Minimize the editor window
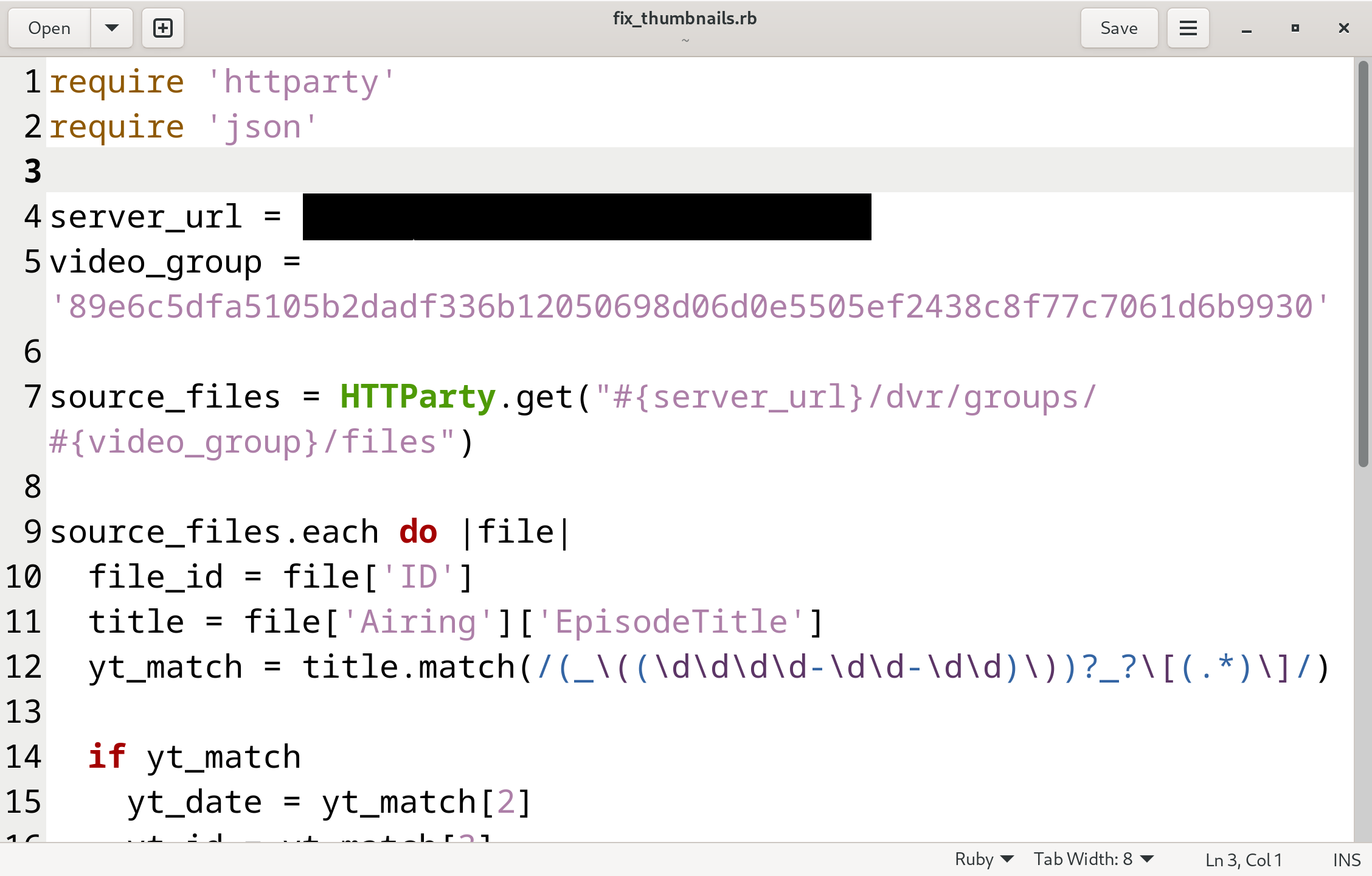 click(1247, 29)
